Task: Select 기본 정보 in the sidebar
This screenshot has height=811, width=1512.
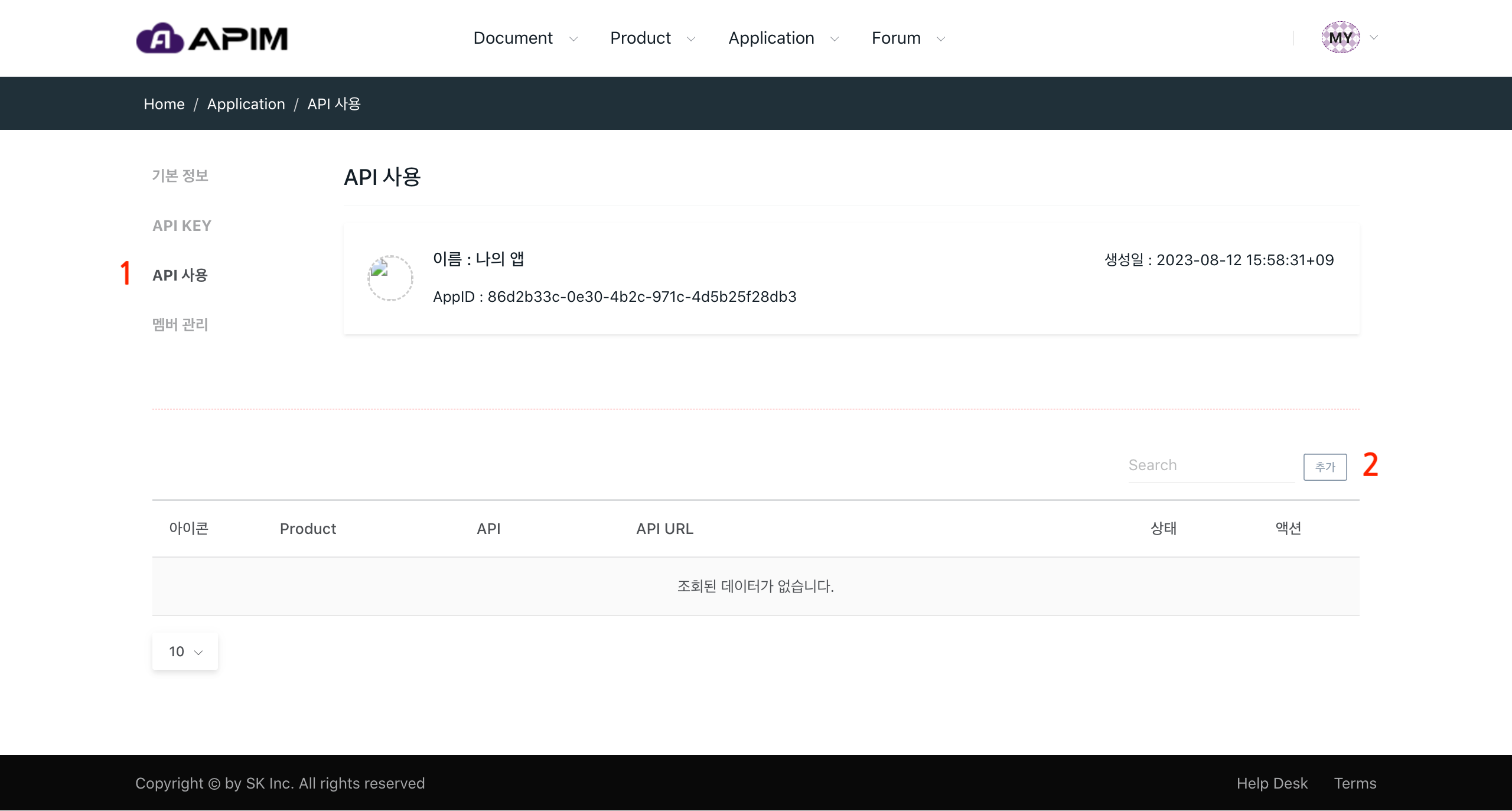Action: (180, 175)
